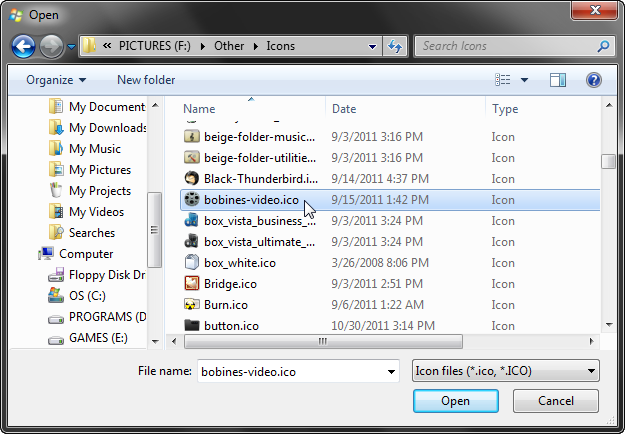The height and width of the screenshot is (434, 625).
Task: Toggle the preview pane icon
Action: [x=558, y=80]
